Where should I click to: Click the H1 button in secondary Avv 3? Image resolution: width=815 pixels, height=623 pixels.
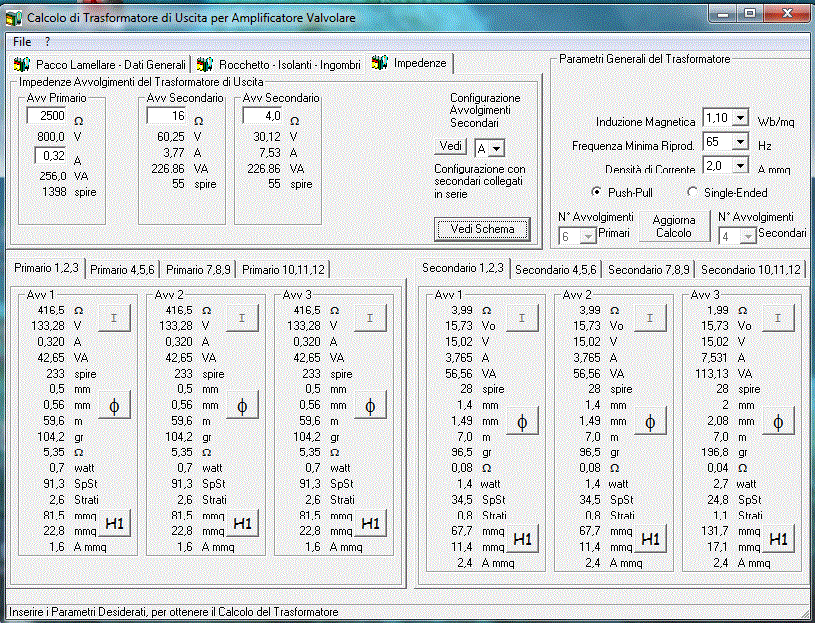[x=778, y=538]
